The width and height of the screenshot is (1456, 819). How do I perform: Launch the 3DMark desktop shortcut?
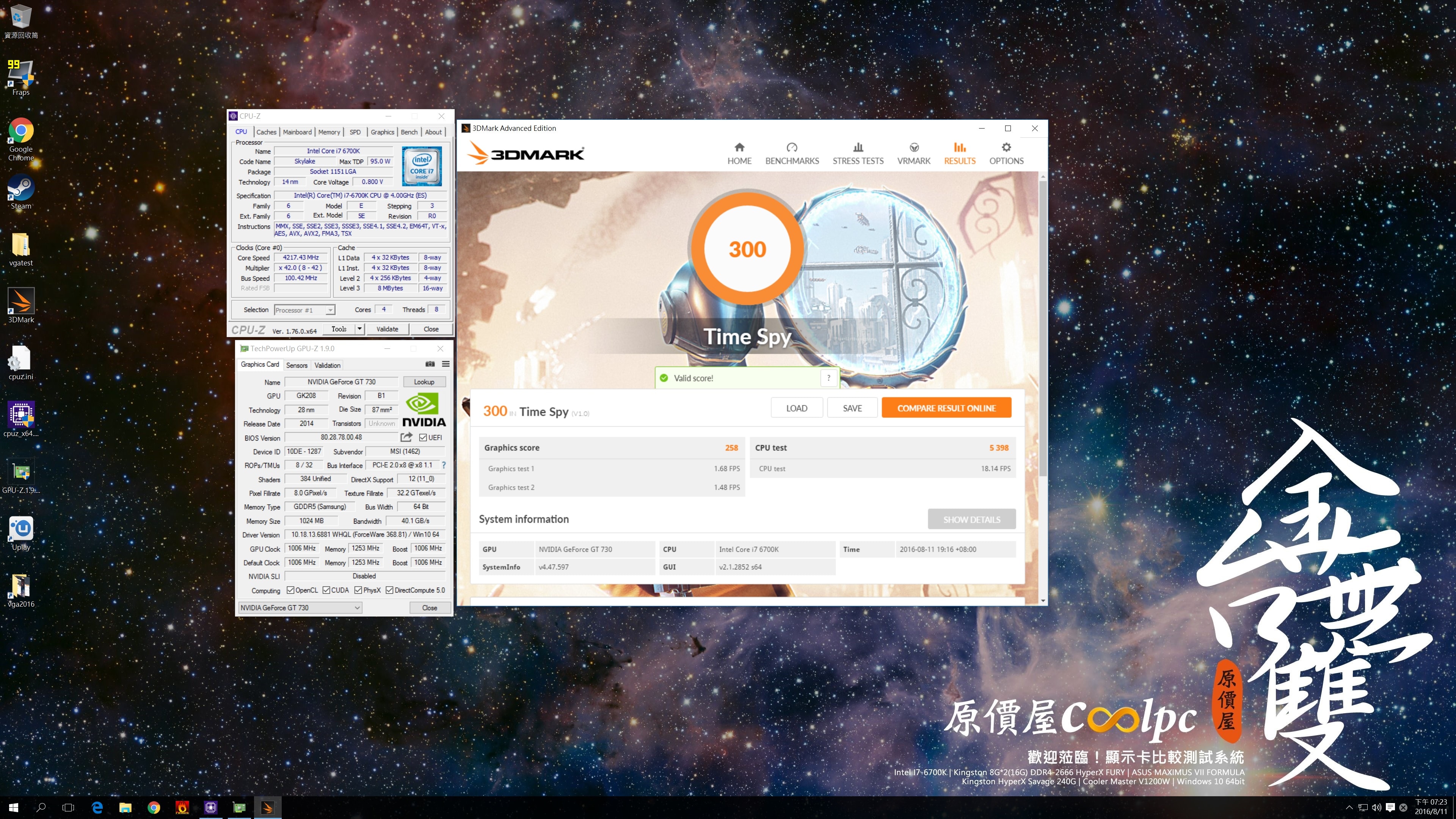click(x=21, y=305)
